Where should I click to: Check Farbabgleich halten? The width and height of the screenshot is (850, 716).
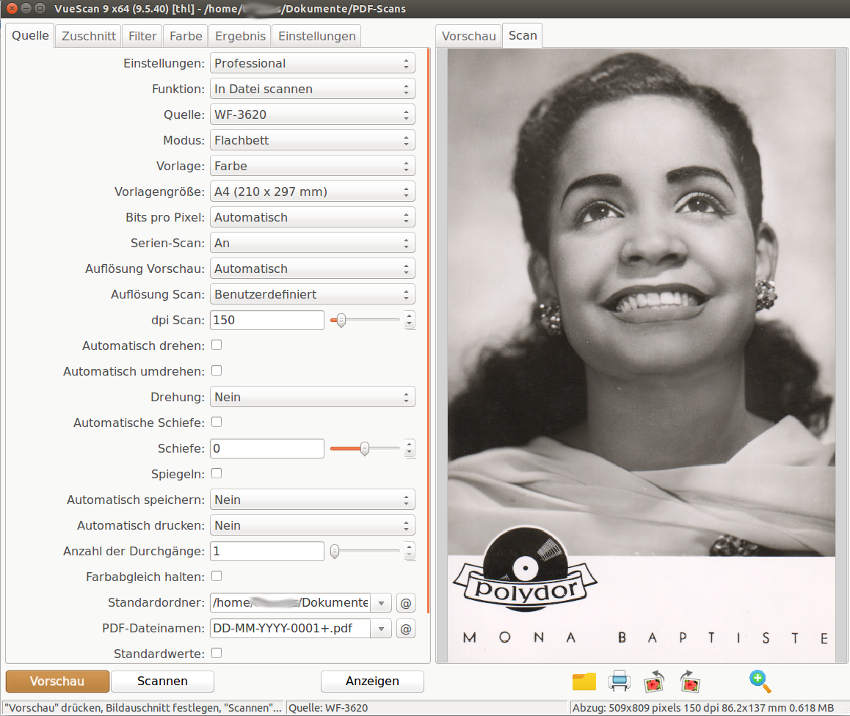click(x=216, y=576)
